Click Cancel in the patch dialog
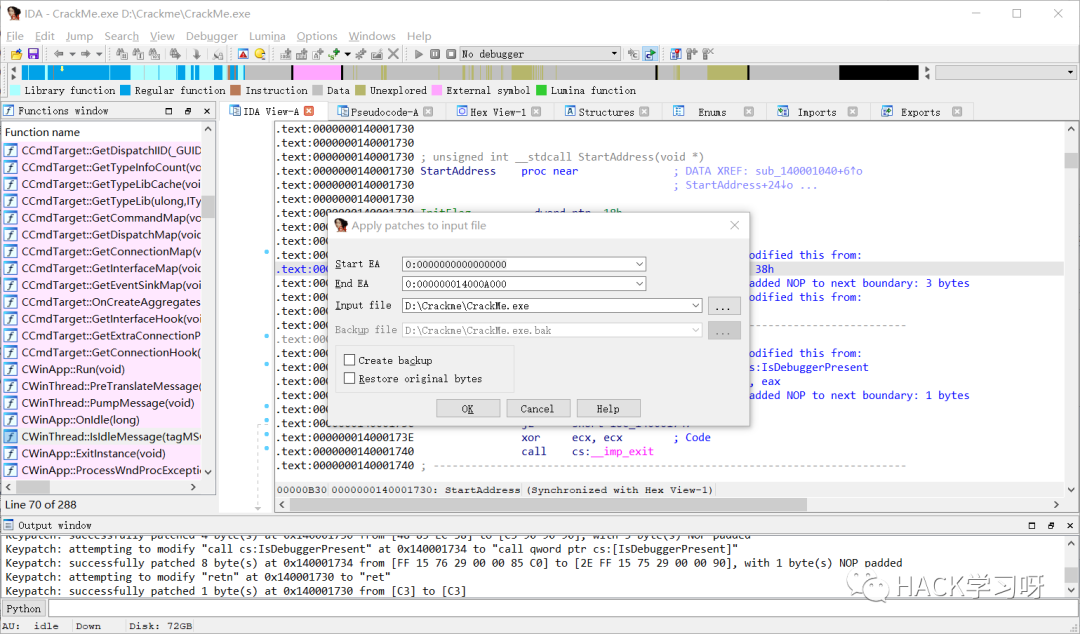 pos(537,409)
